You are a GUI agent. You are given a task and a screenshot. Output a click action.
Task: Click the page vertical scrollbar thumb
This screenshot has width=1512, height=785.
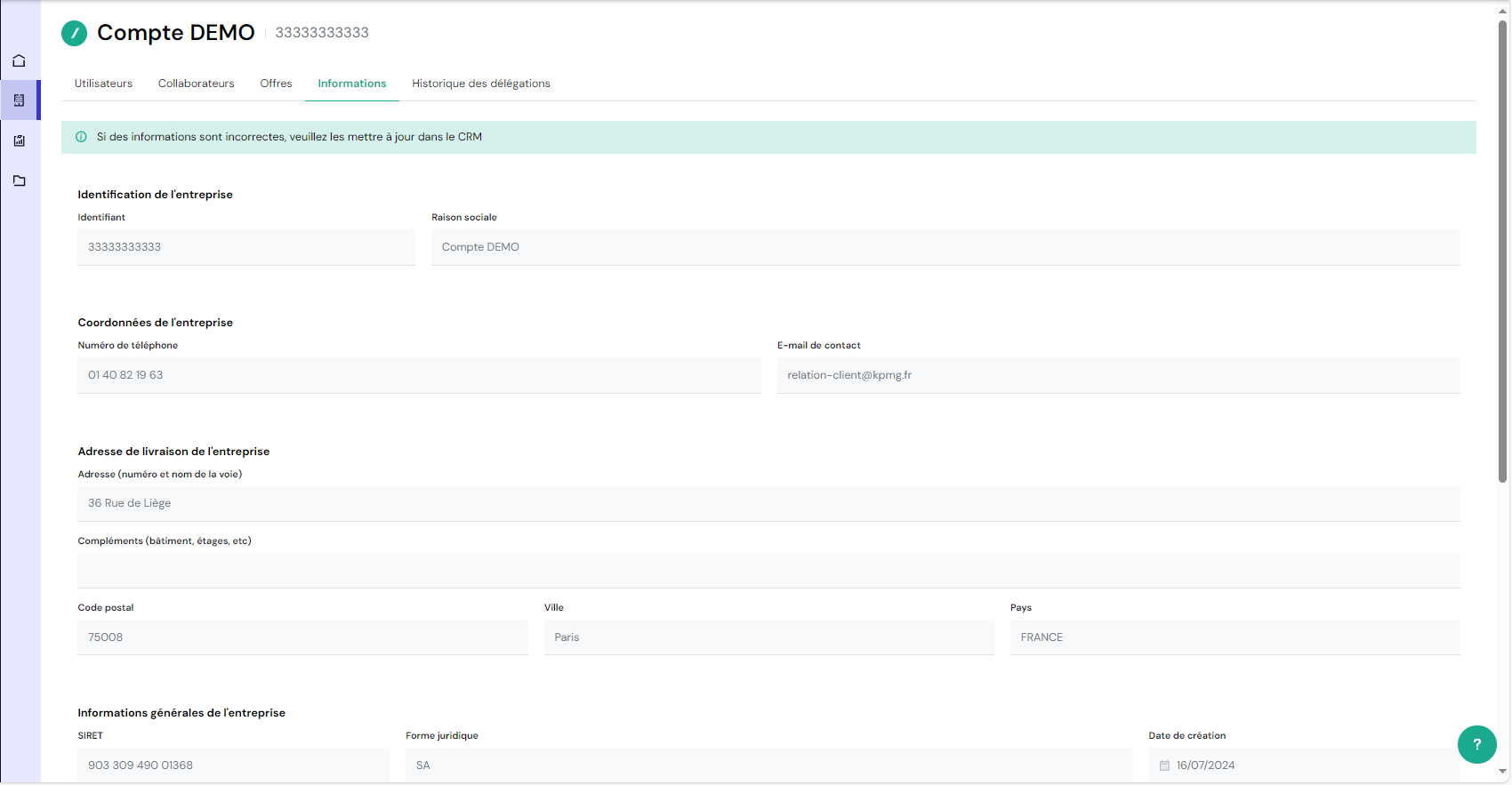point(1502,252)
